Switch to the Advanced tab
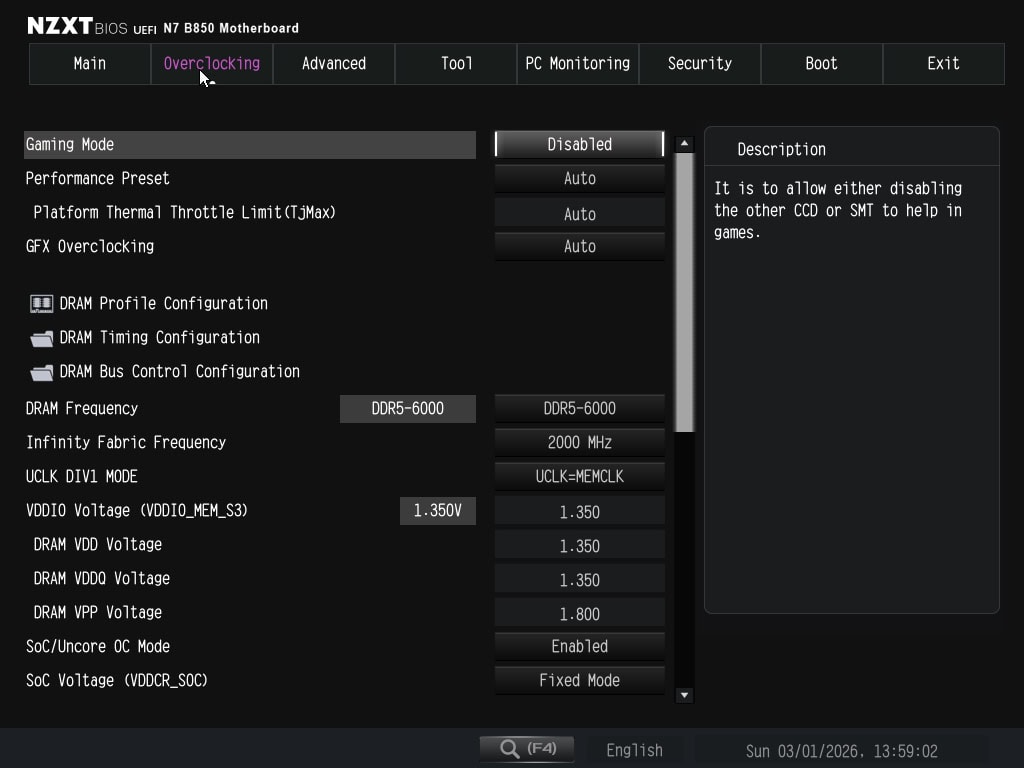 pyautogui.click(x=334, y=63)
